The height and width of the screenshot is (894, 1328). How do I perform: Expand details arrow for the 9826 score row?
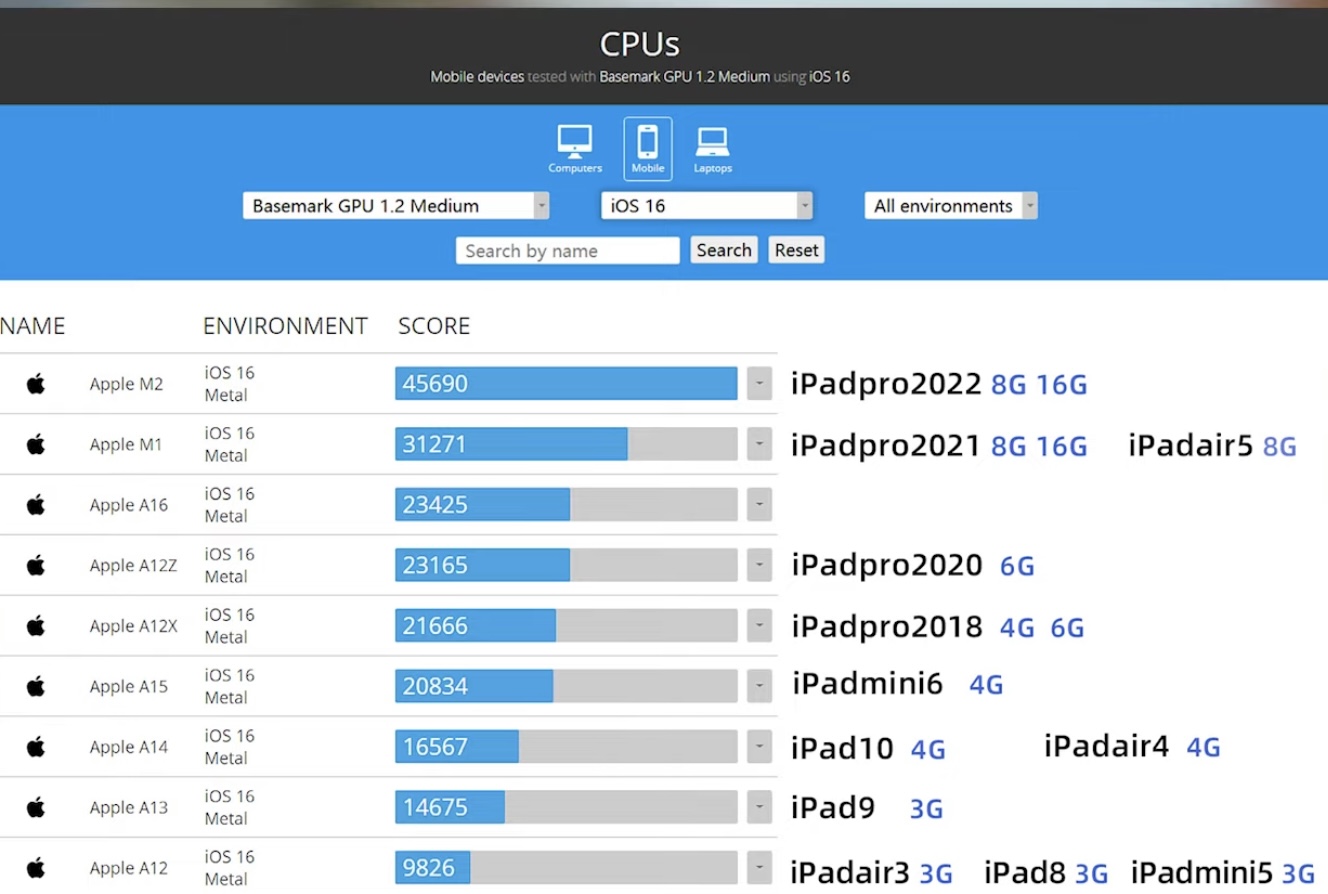pyautogui.click(x=759, y=868)
